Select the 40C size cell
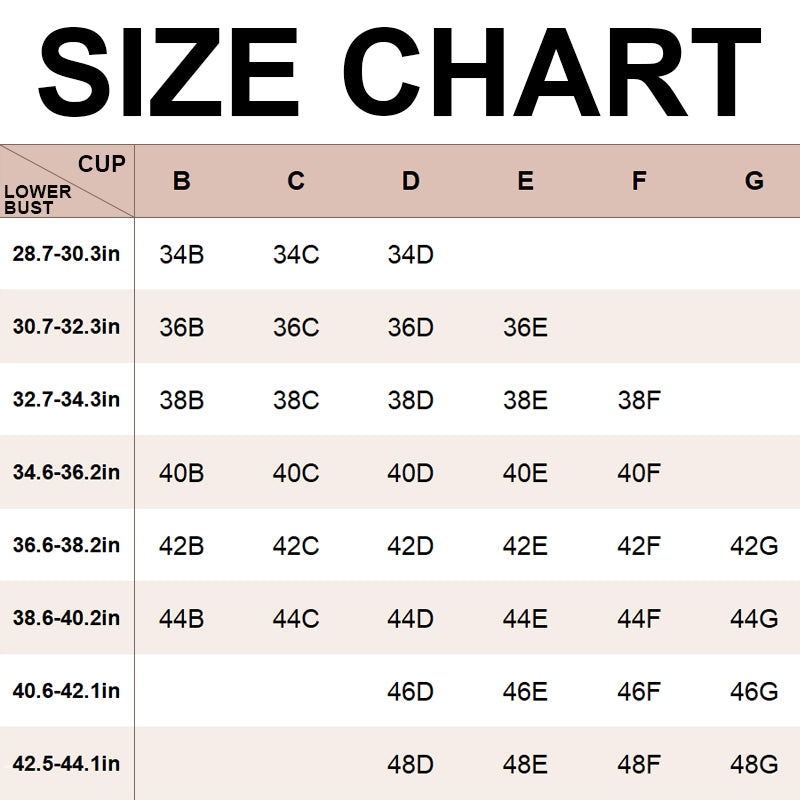 click(296, 473)
